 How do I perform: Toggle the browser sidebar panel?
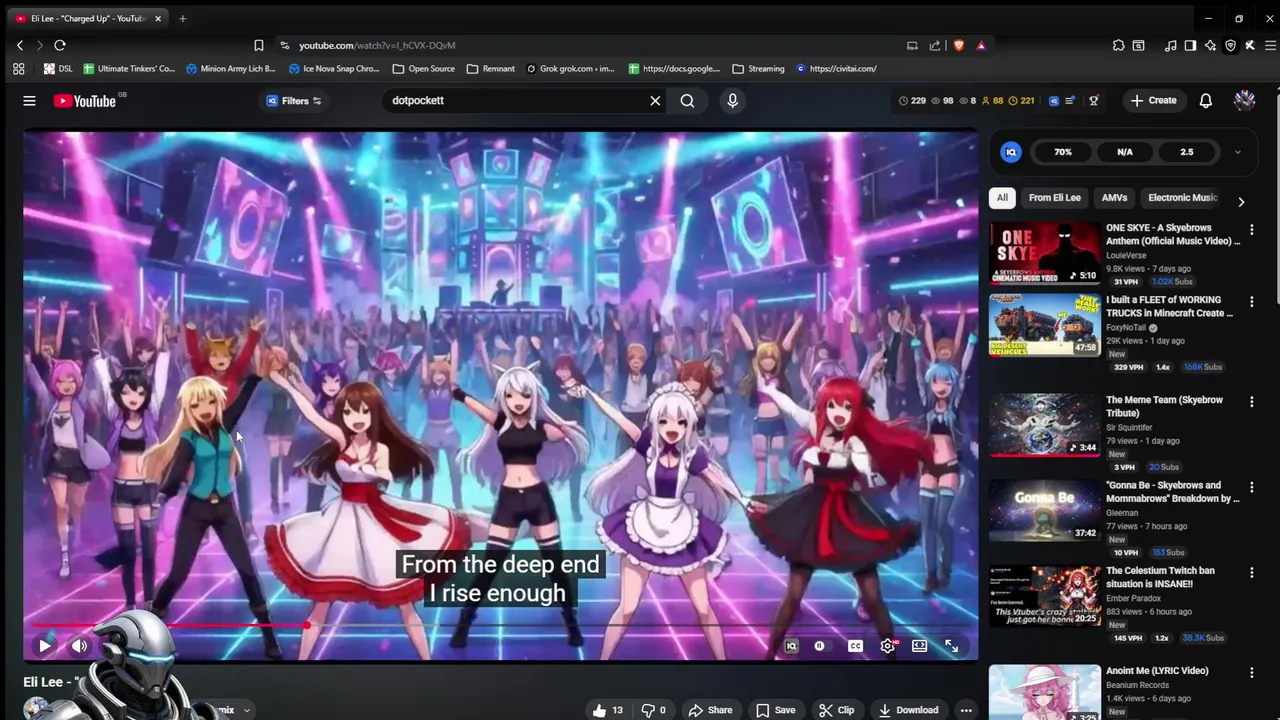[1190, 45]
